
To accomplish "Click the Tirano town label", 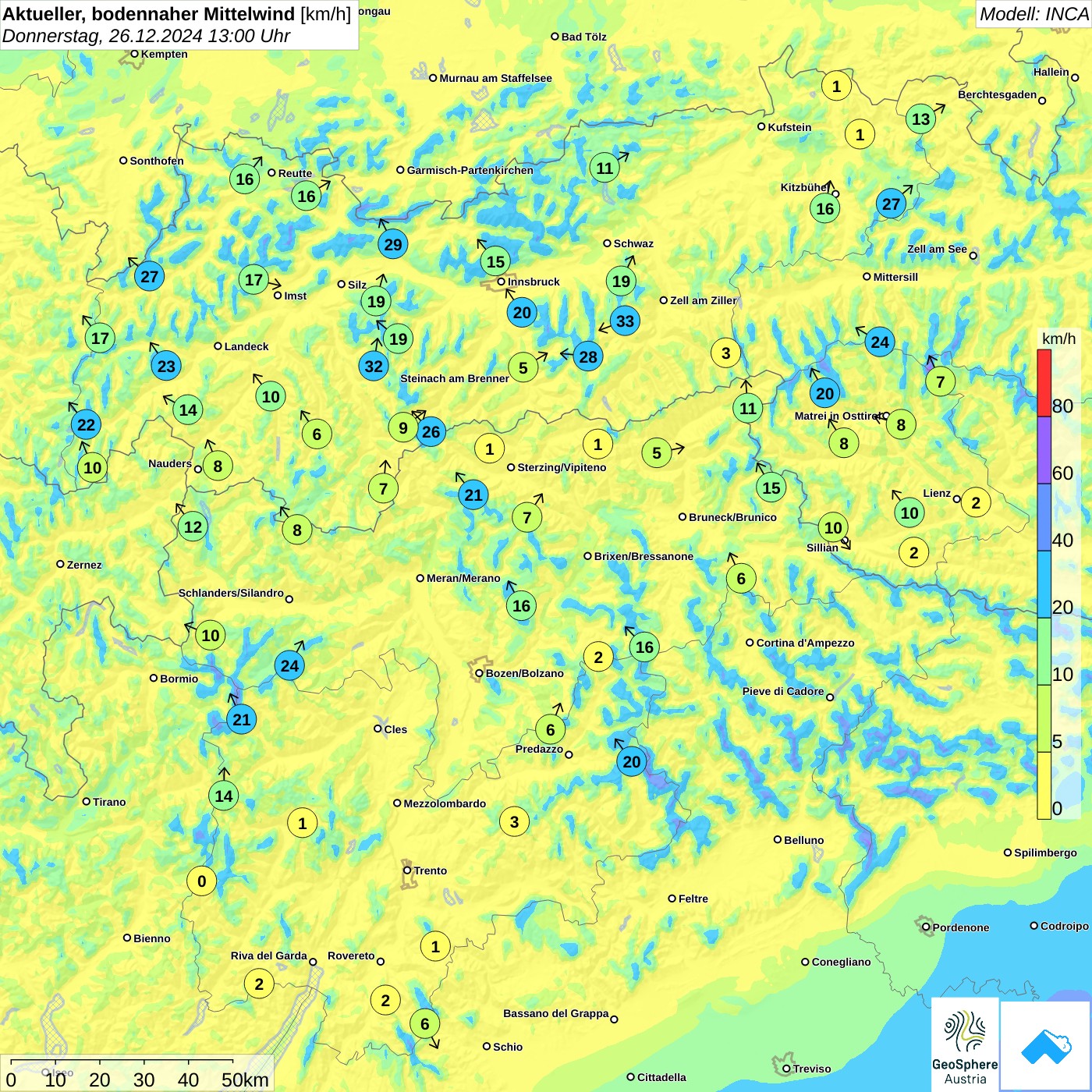I will pyautogui.click(x=109, y=802).
